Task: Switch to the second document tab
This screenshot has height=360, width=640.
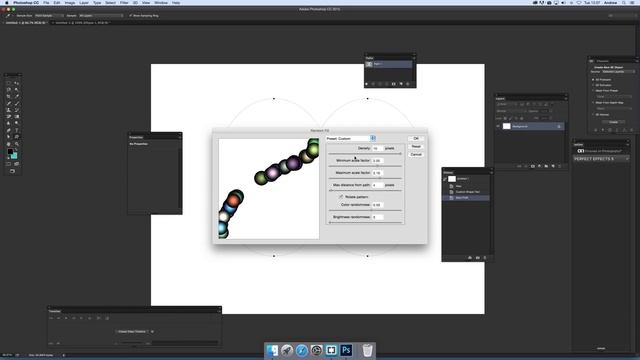Action: coord(81,22)
